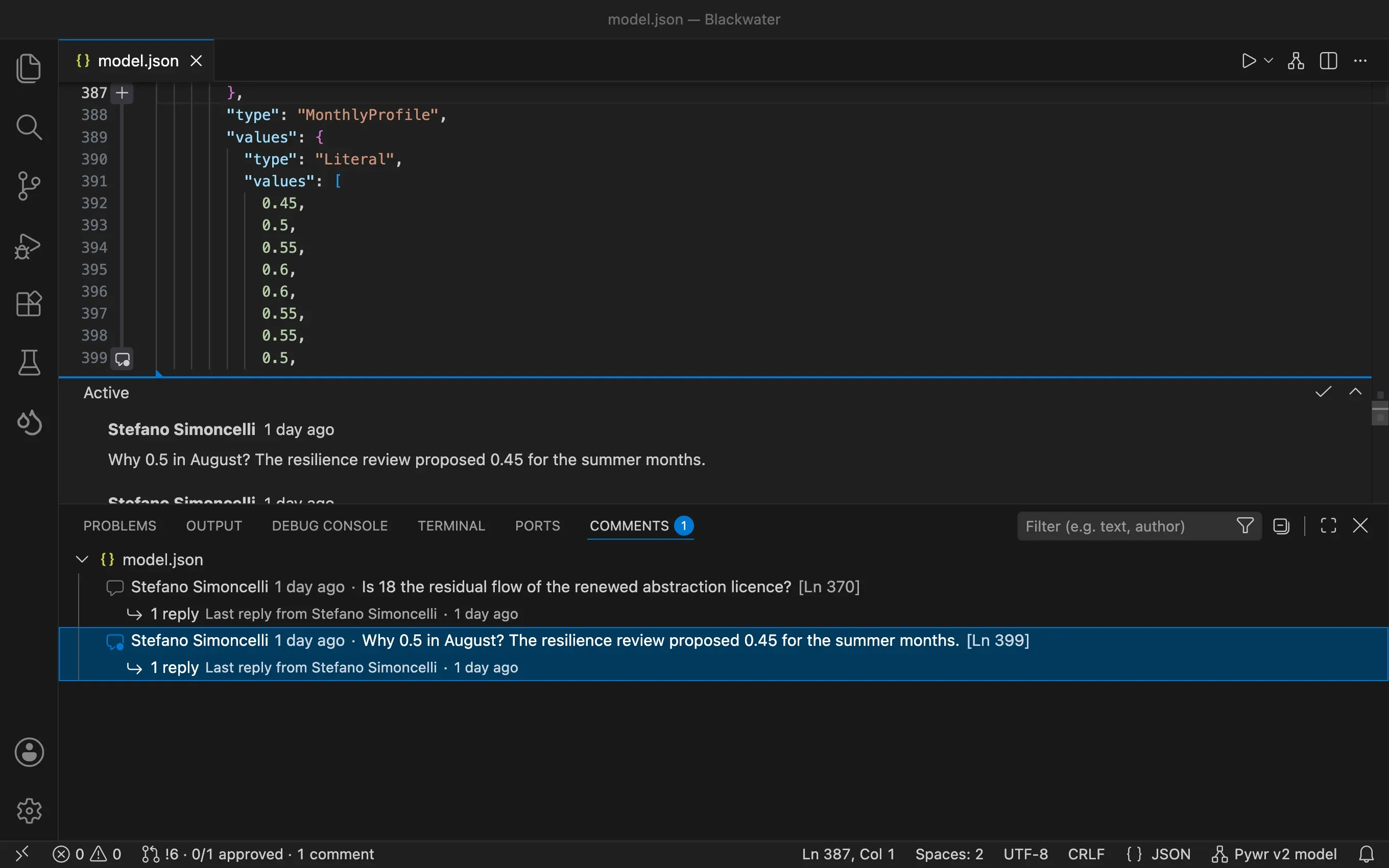The width and height of the screenshot is (1389, 868).
Task: Click the model schematic icon in editor toolbar
Action: (1296, 61)
